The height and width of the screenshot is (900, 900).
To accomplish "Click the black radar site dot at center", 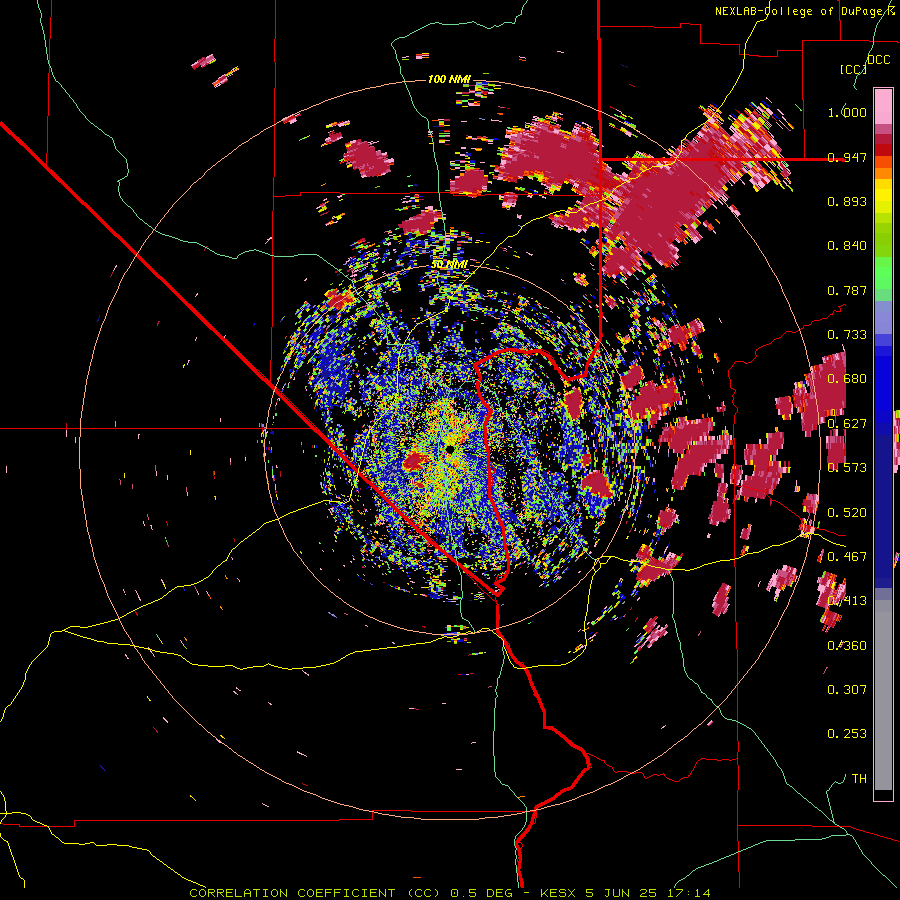I will 449,448.
